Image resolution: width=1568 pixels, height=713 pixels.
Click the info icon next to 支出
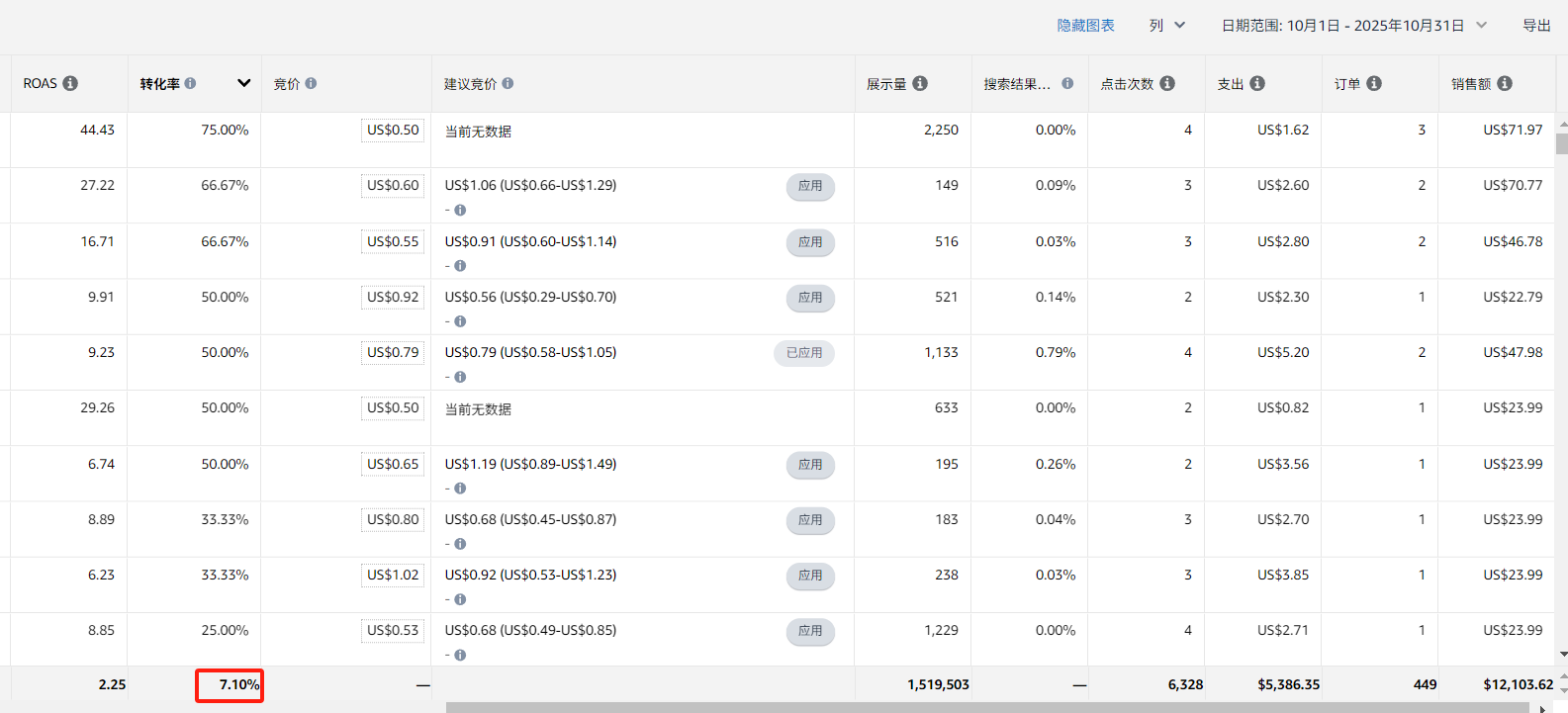pos(1257,83)
